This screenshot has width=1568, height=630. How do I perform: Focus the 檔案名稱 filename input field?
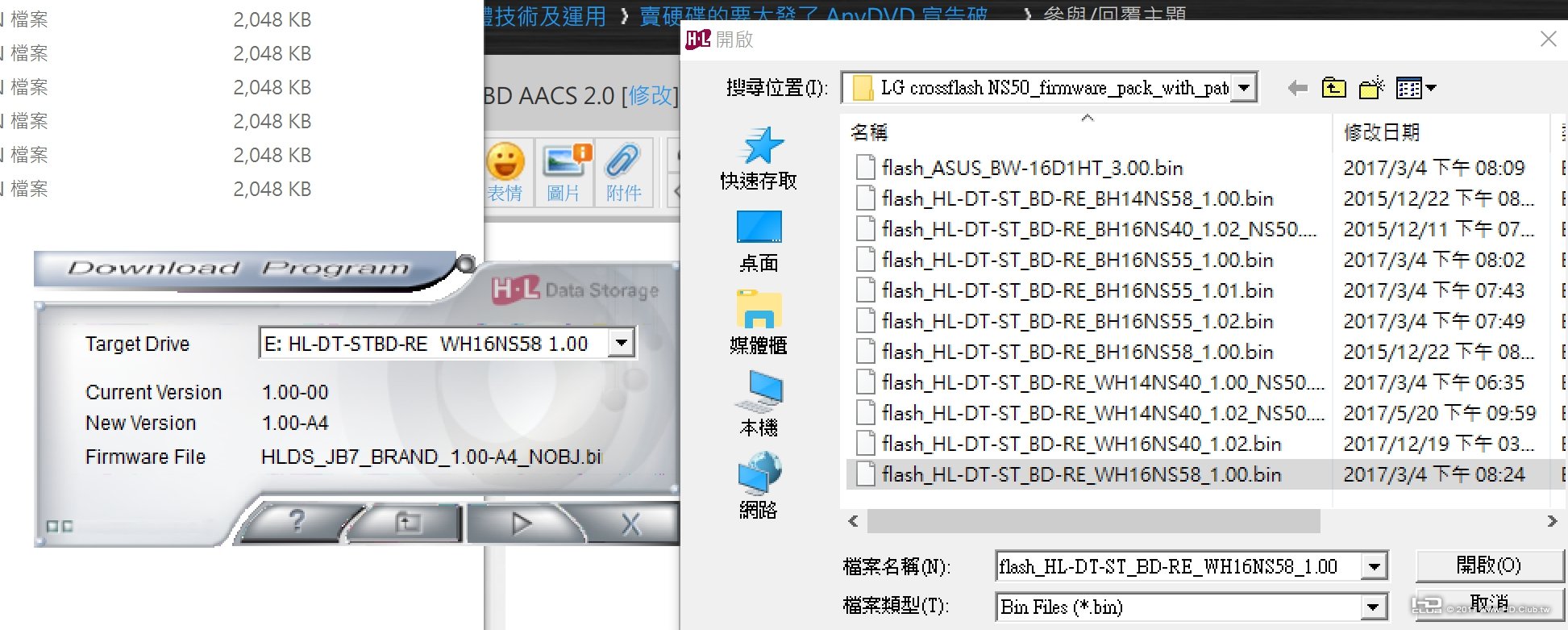click(x=1179, y=566)
